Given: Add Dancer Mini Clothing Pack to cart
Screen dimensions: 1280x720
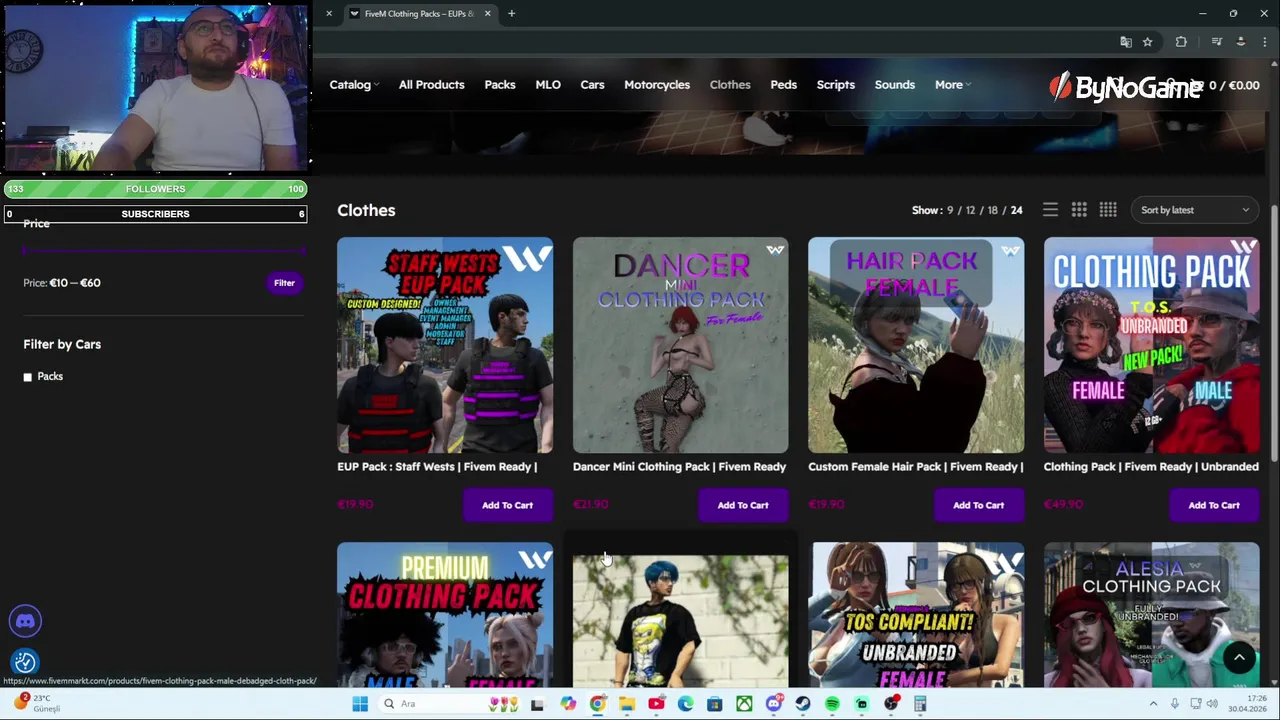Looking at the screenshot, I should [x=743, y=505].
